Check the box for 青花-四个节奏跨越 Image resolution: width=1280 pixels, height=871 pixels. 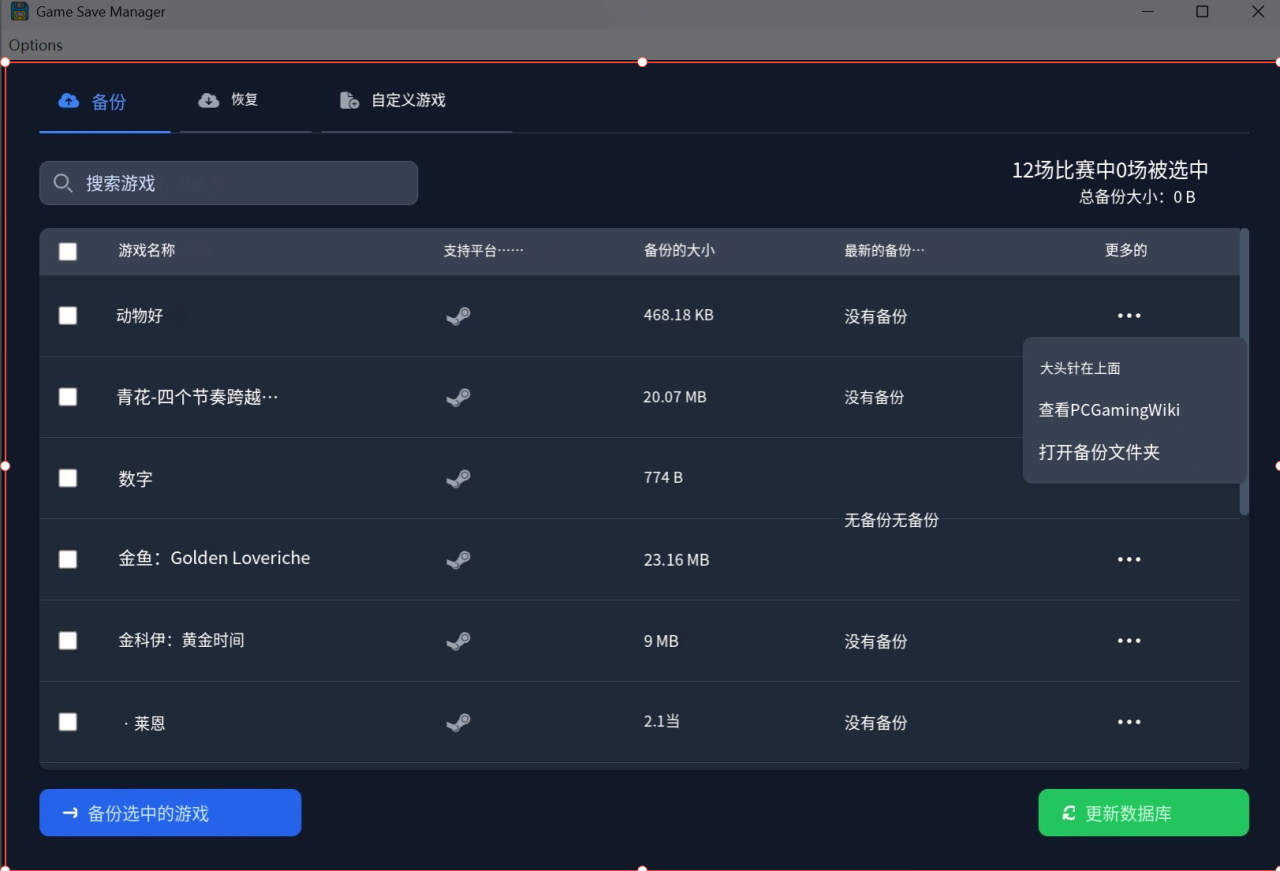[x=68, y=397]
